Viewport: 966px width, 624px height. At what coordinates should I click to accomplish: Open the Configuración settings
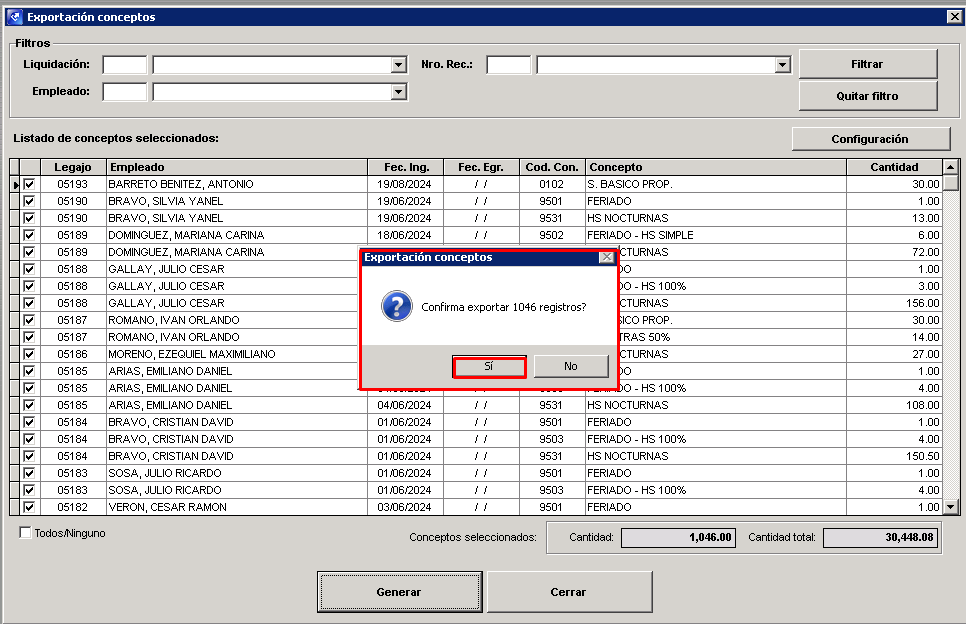click(x=870, y=139)
